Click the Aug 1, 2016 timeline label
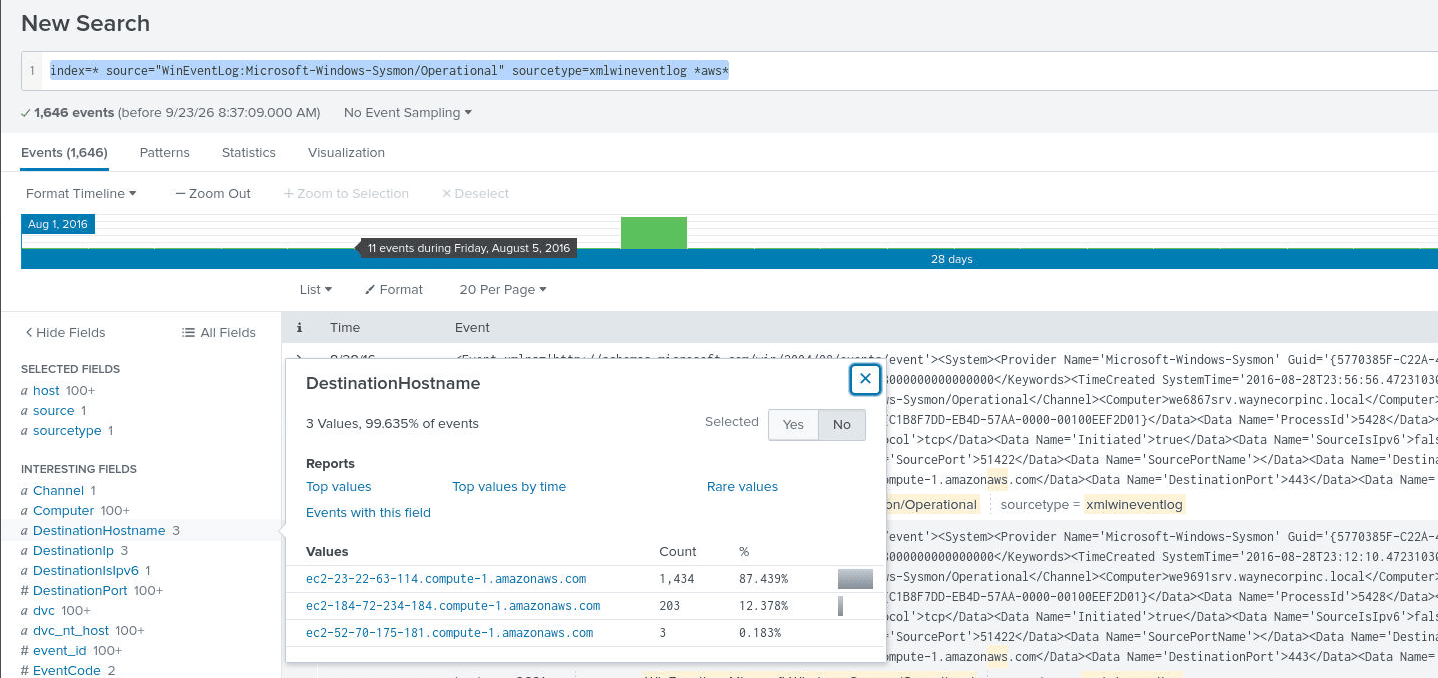 [x=58, y=224]
